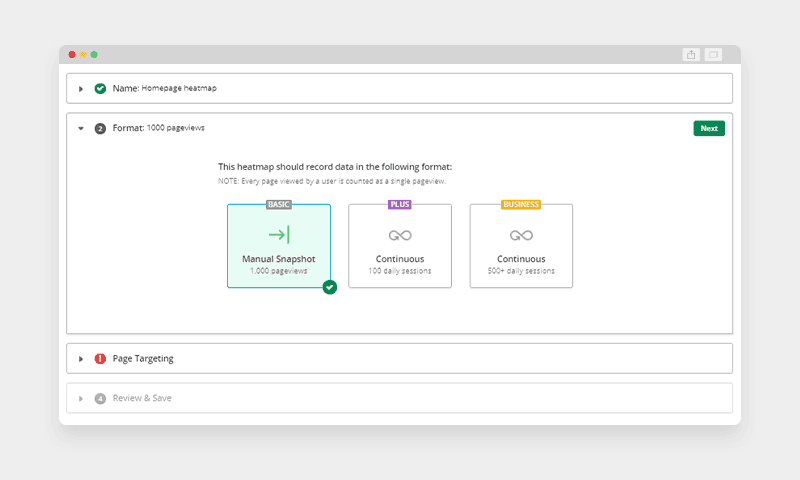This screenshot has height=480, width=800.
Task: Expand the Name section using its triangle
Action: pos(81,88)
